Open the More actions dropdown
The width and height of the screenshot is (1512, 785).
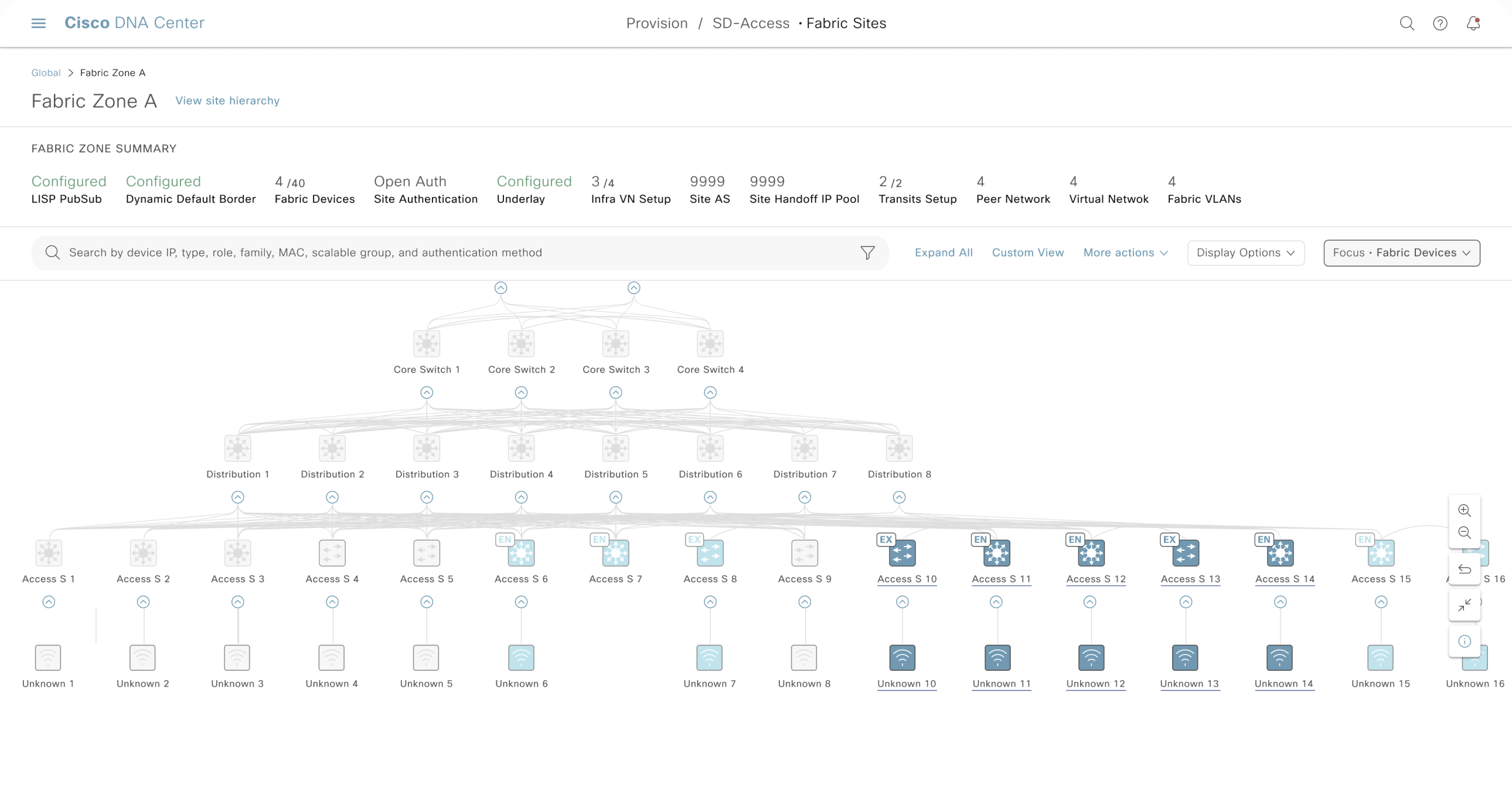1126,252
